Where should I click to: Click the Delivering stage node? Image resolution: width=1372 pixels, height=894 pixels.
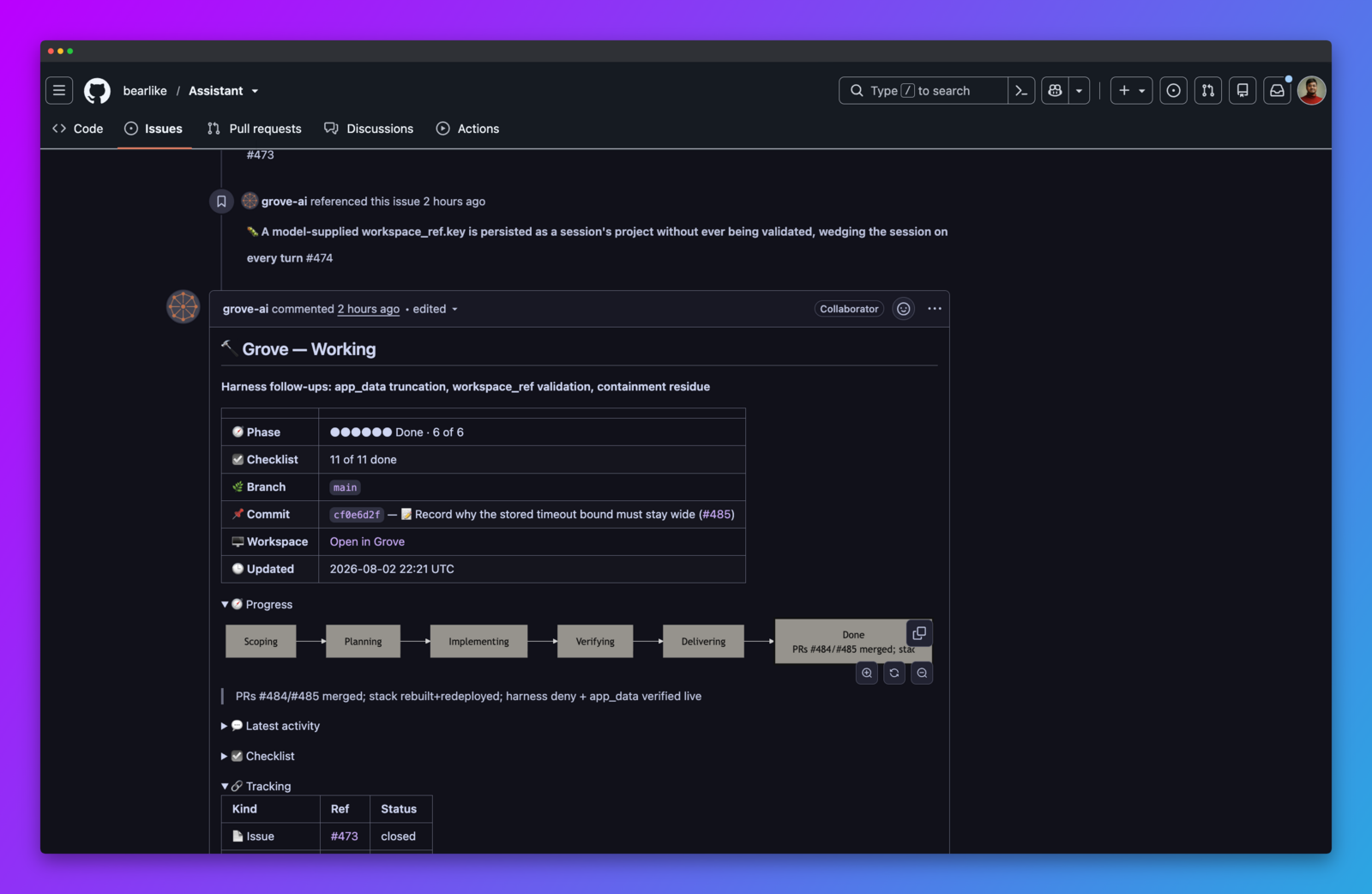(x=703, y=642)
